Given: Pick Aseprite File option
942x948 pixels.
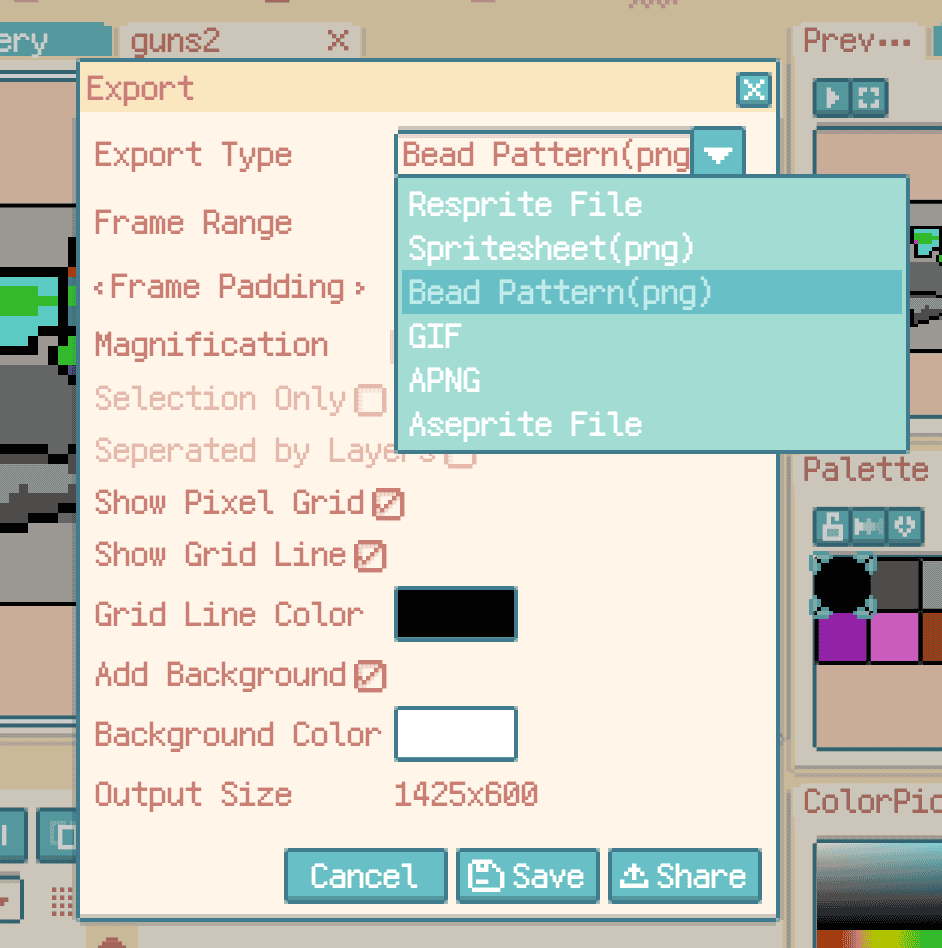Looking at the screenshot, I should (525, 423).
